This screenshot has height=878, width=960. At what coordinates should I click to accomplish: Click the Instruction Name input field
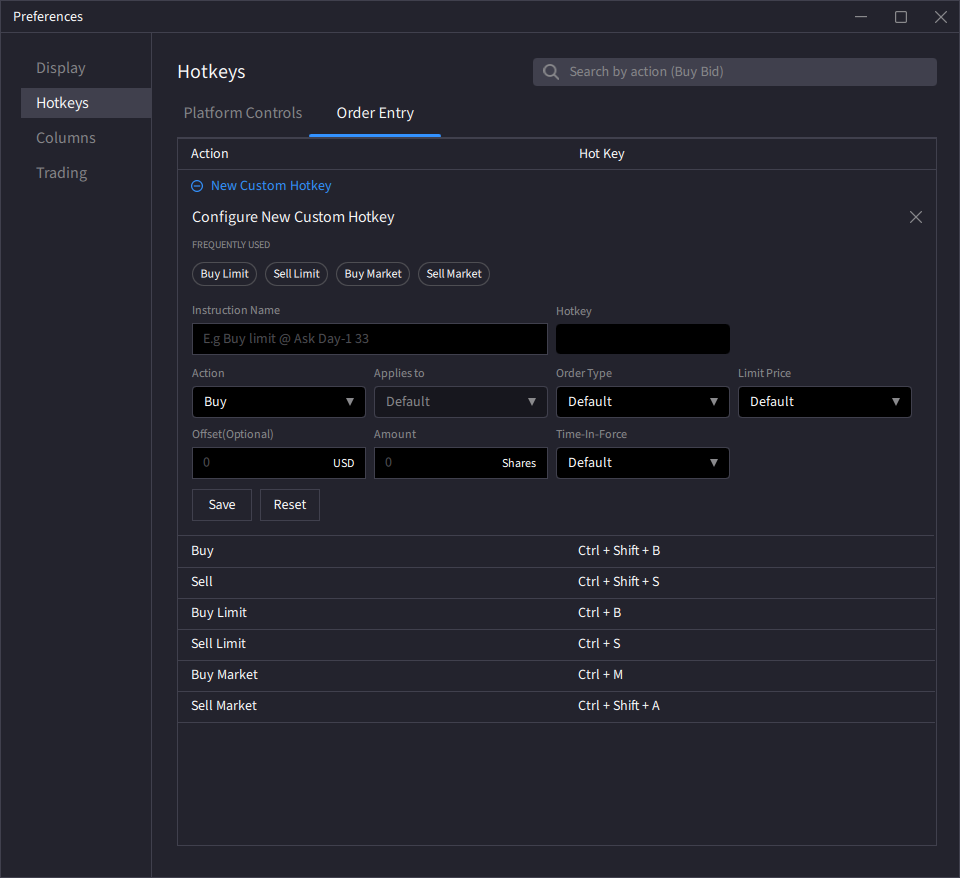(x=369, y=339)
